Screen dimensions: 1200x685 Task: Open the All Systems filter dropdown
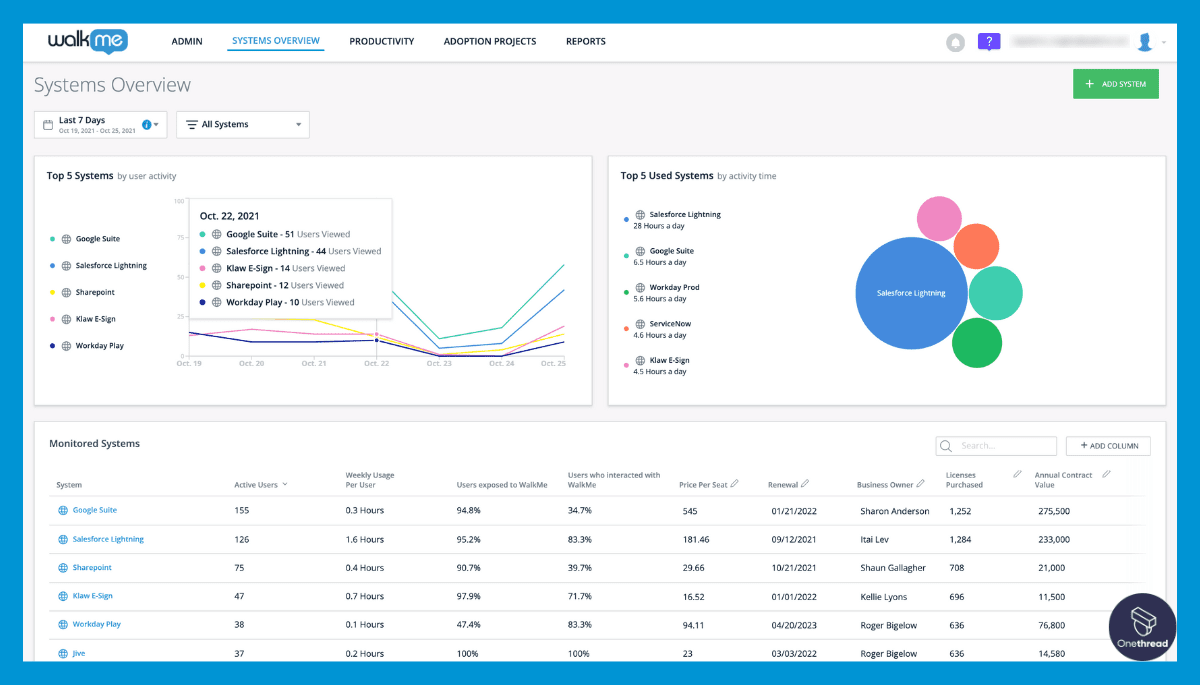point(242,124)
